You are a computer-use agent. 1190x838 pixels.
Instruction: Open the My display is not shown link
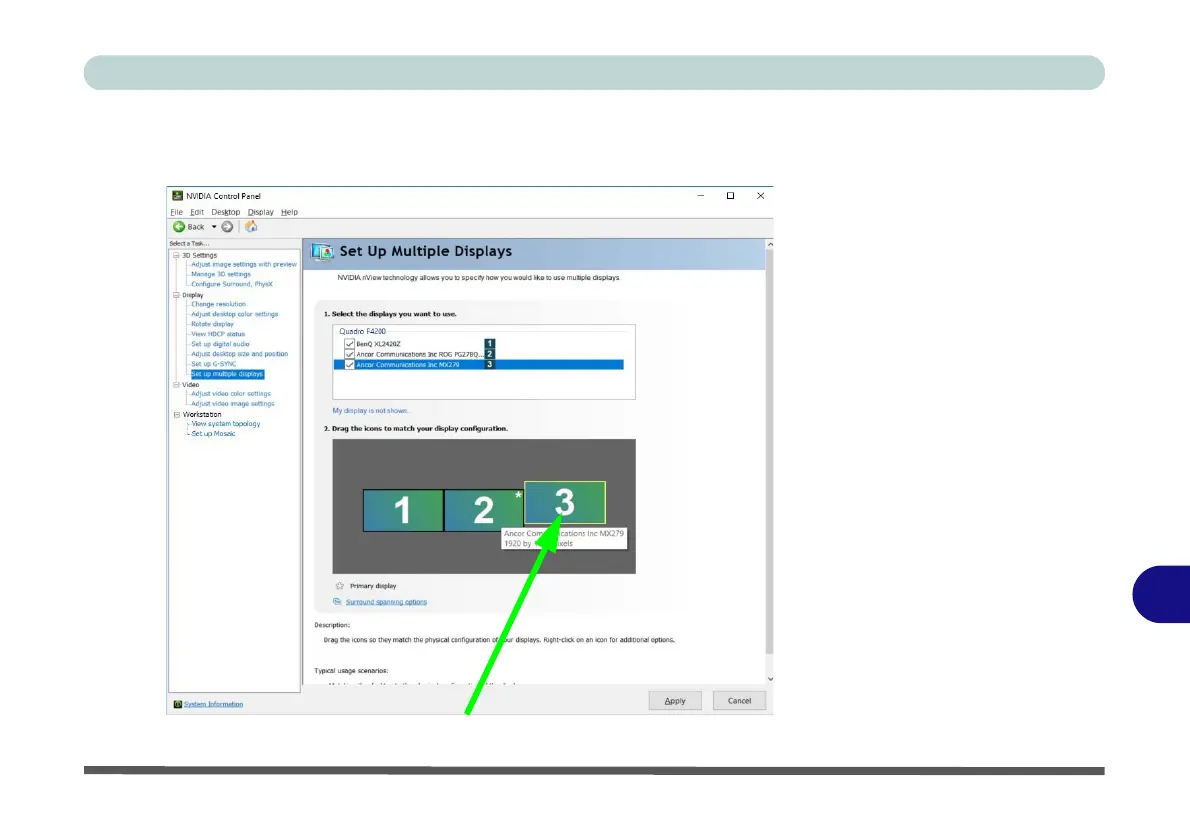371,411
